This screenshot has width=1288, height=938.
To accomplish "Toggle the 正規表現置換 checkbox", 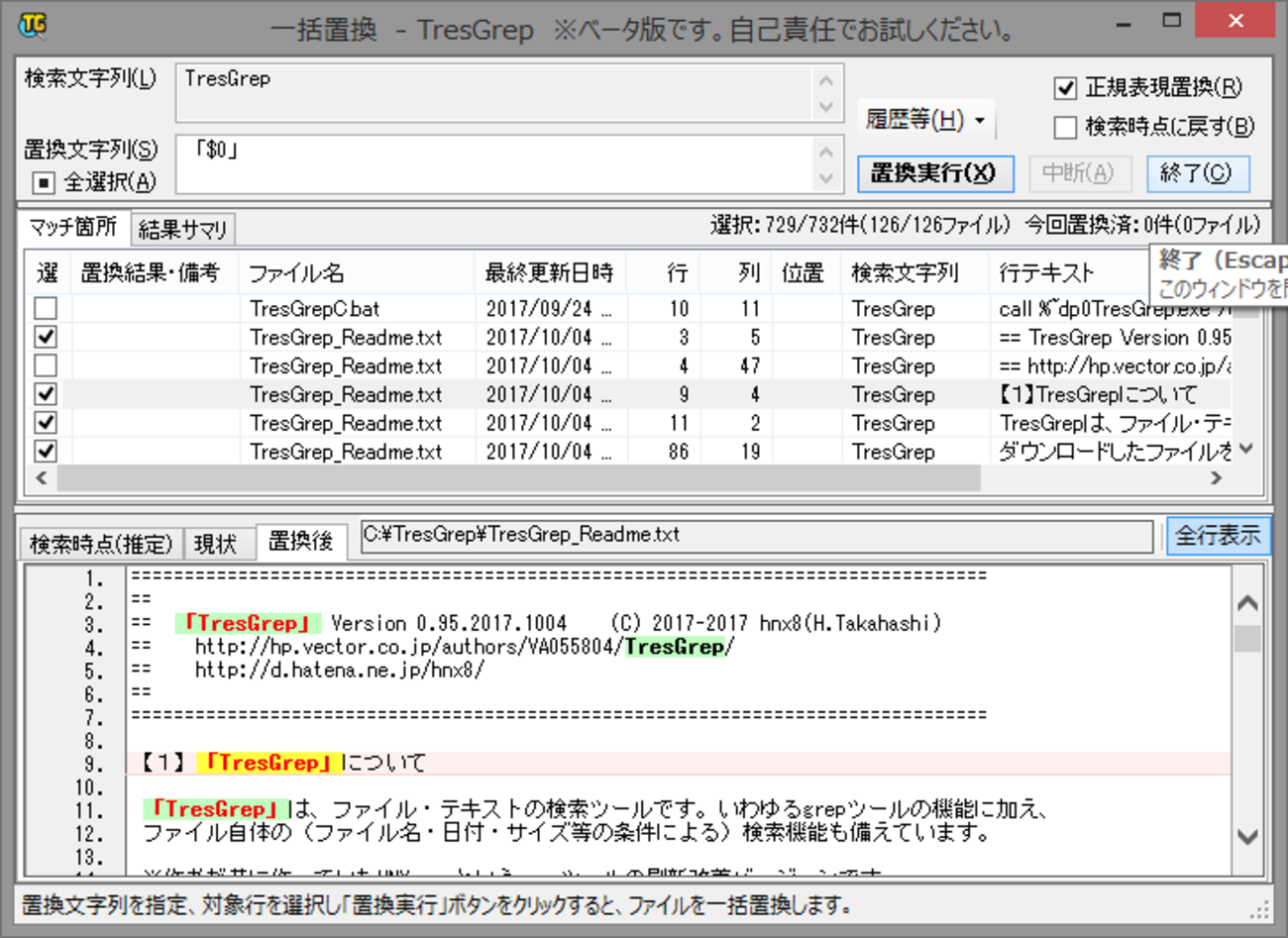I will tap(1065, 88).
